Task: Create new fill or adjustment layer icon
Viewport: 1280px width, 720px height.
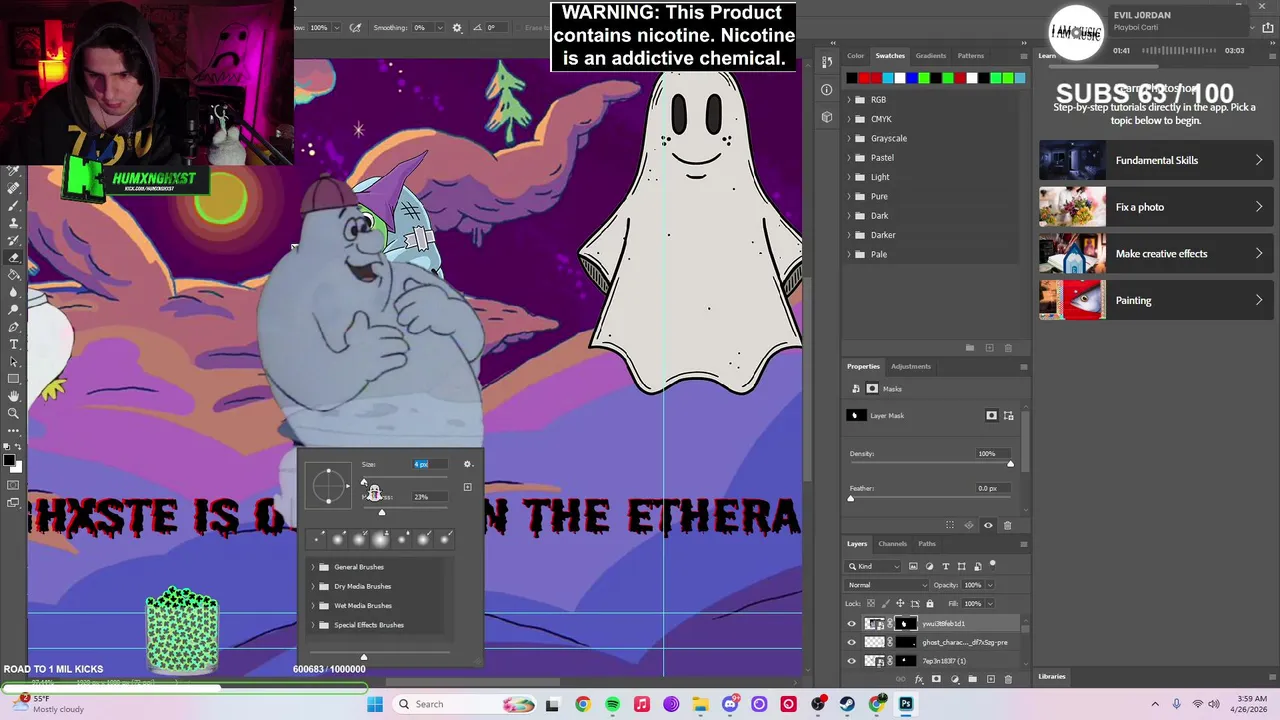Action: (954, 679)
